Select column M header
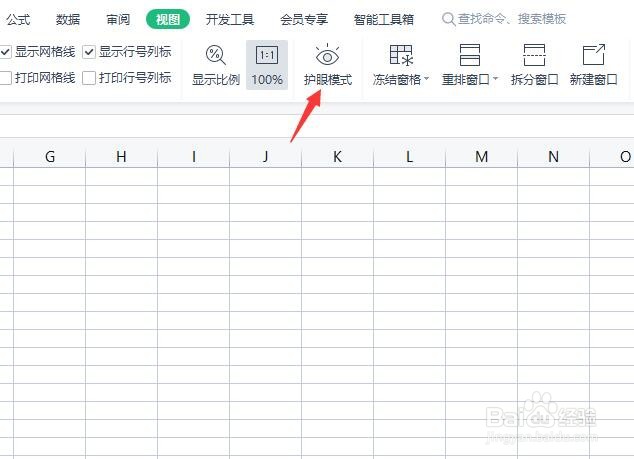The image size is (634, 459). point(481,156)
